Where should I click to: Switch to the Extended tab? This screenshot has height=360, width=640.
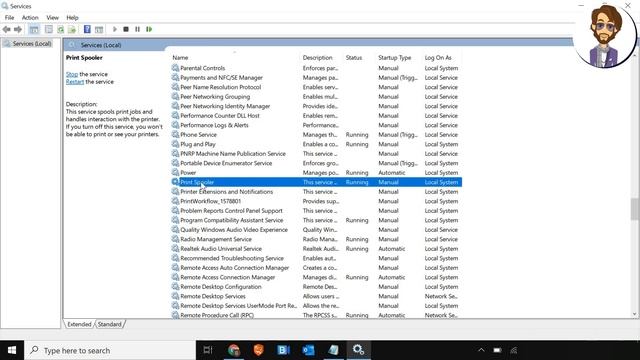pyautogui.click(x=79, y=324)
